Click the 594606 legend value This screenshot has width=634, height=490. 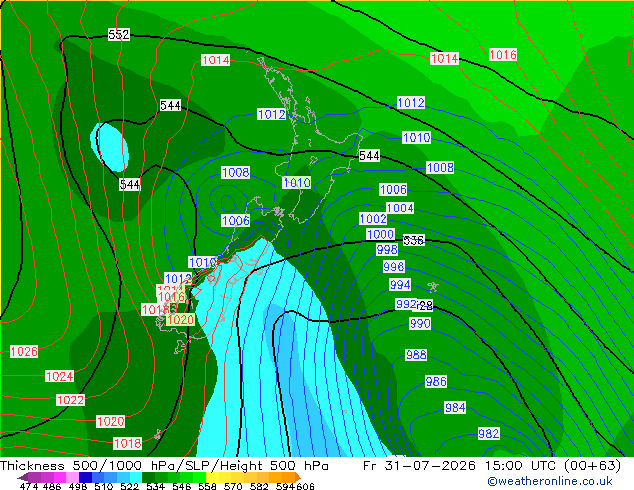point(295,486)
